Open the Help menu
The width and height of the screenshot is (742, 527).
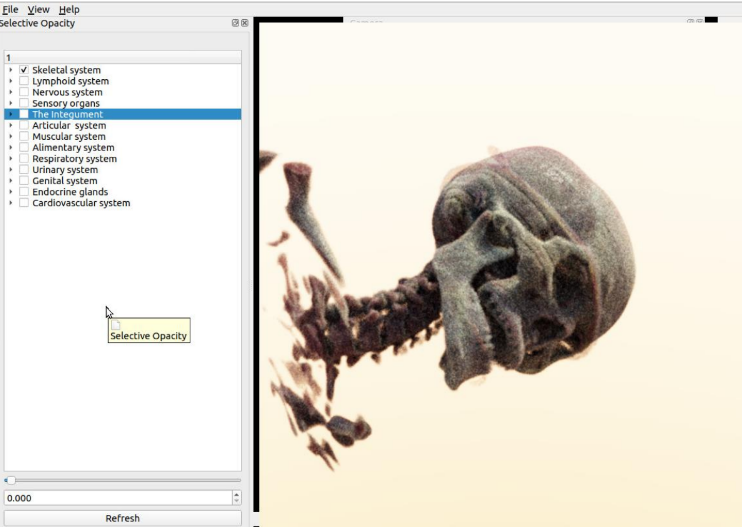[x=69, y=9]
